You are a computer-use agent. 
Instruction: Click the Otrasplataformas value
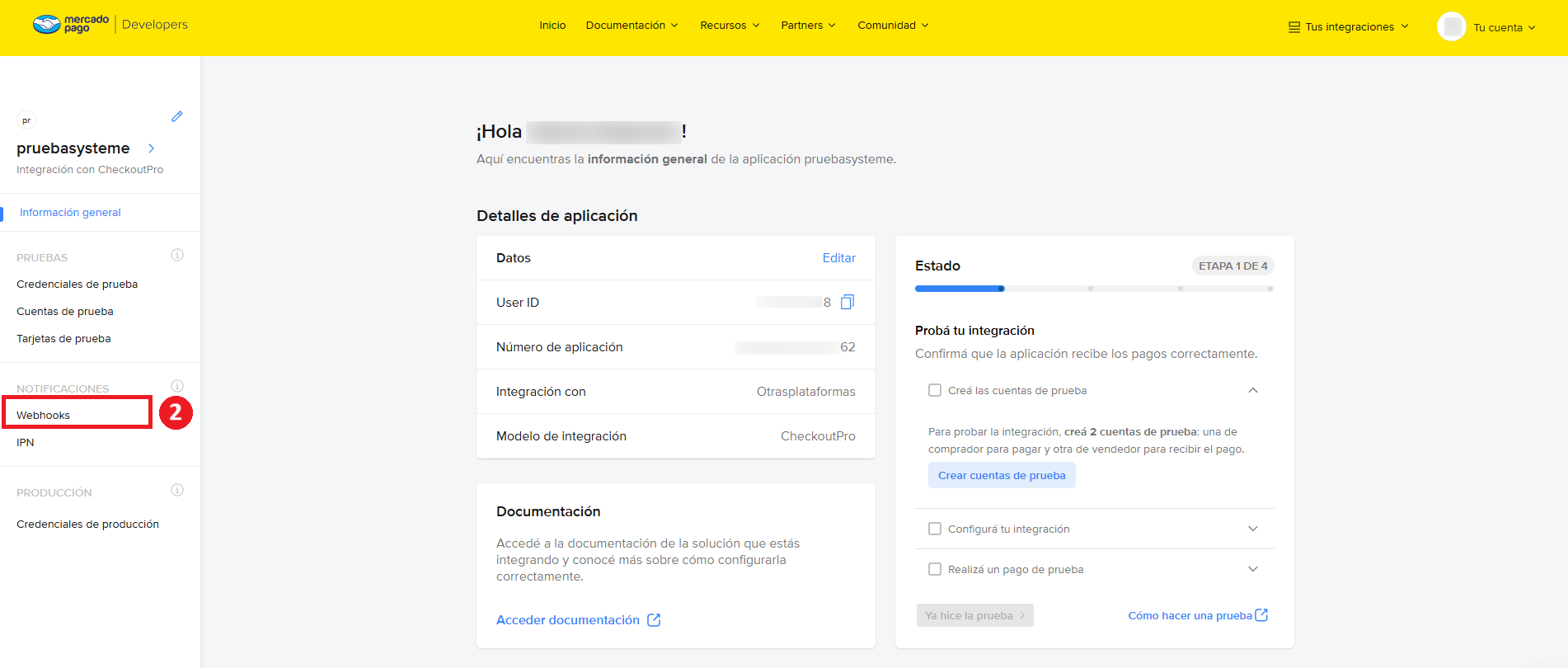pos(805,392)
